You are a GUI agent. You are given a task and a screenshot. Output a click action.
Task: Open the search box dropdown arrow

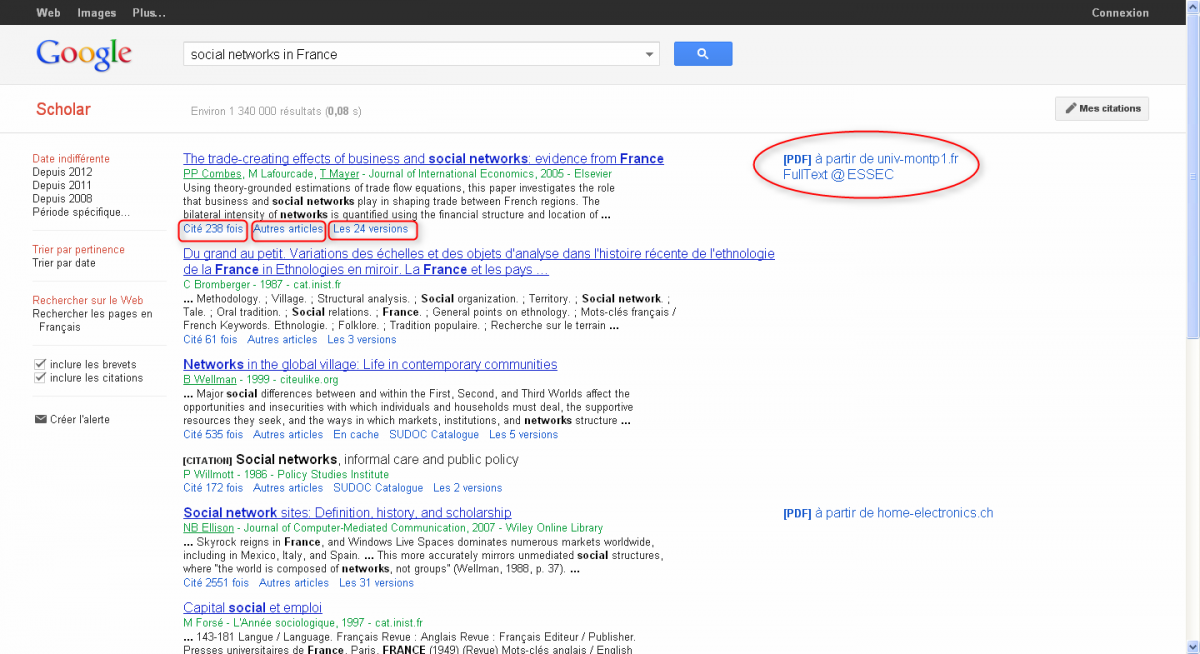tap(650, 54)
